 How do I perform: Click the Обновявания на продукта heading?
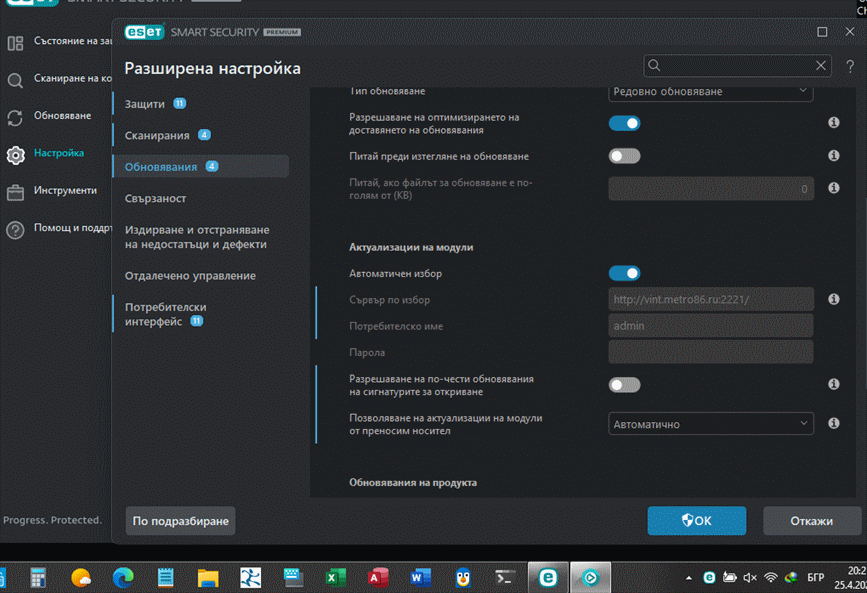(412, 482)
